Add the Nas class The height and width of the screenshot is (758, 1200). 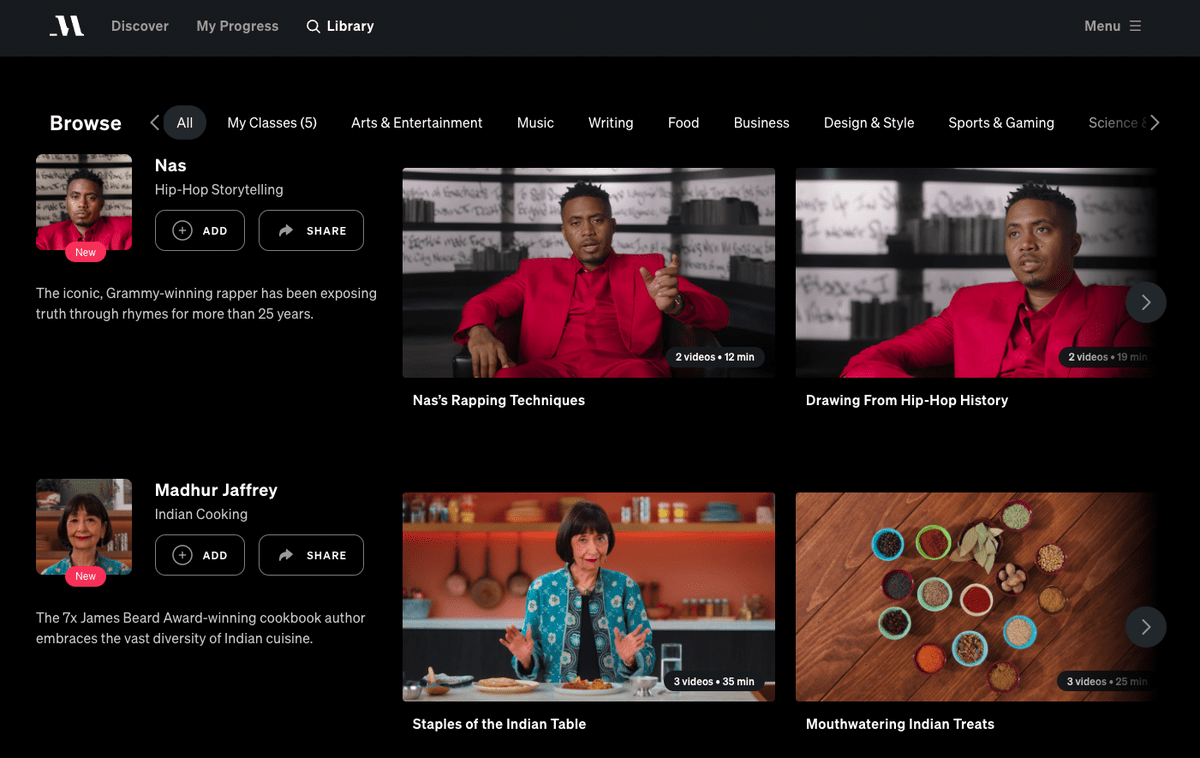(200, 230)
